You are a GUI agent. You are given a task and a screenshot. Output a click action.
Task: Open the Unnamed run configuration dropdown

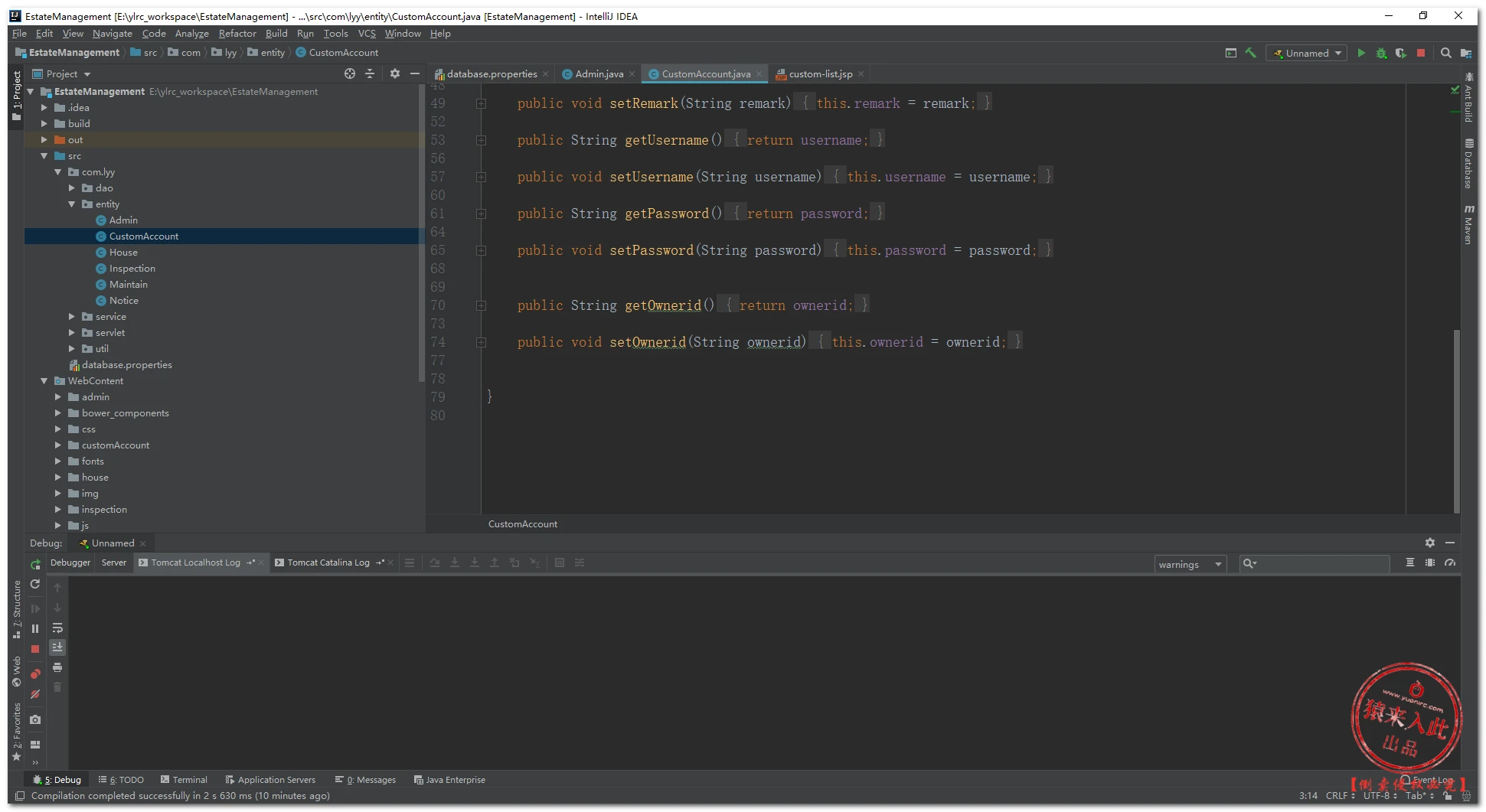1308,54
